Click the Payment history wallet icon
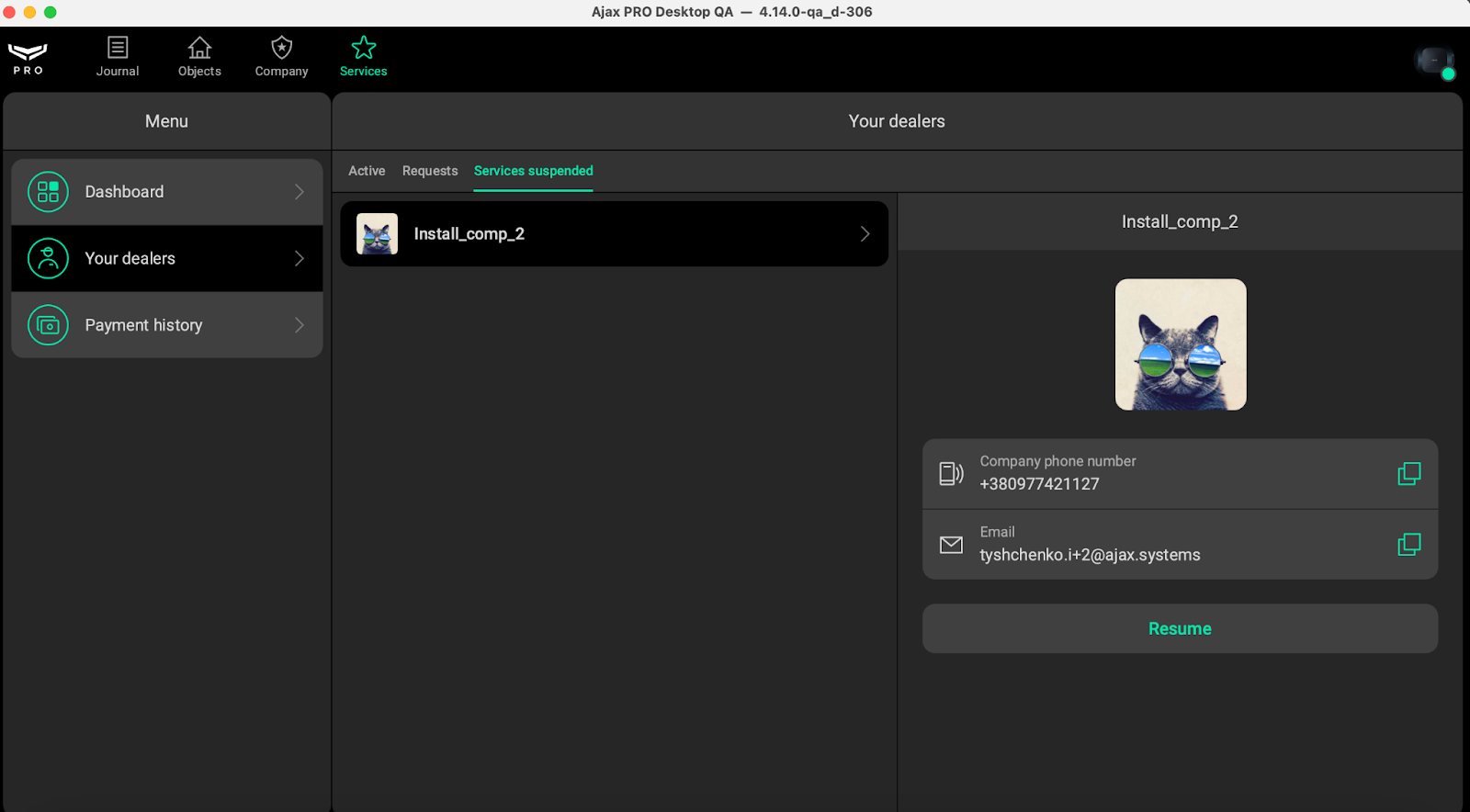Viewport: 1470px width, 812px height. pos(48,325)
